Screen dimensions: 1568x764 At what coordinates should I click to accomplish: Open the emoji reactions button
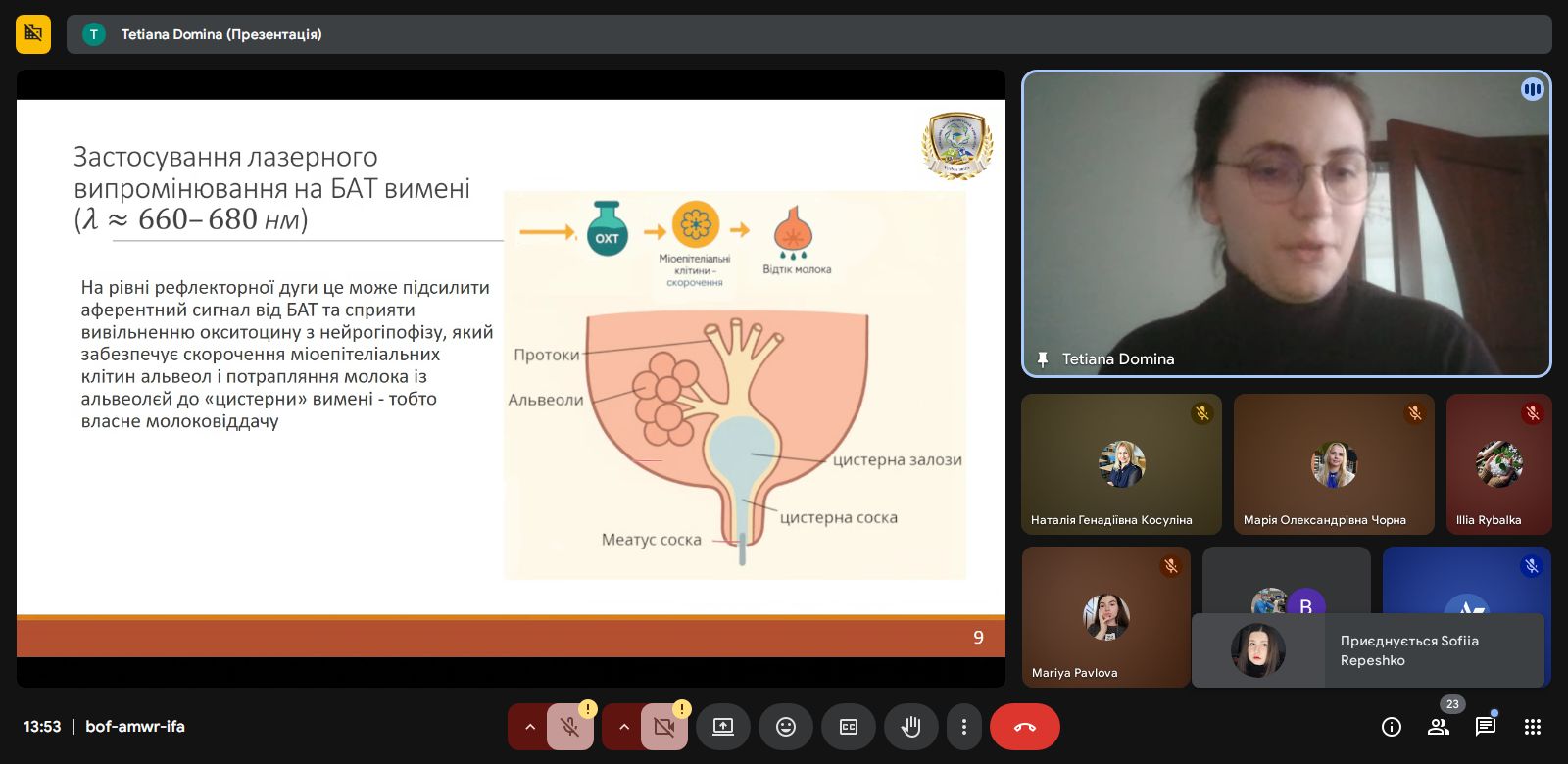[x=786, y=727]
